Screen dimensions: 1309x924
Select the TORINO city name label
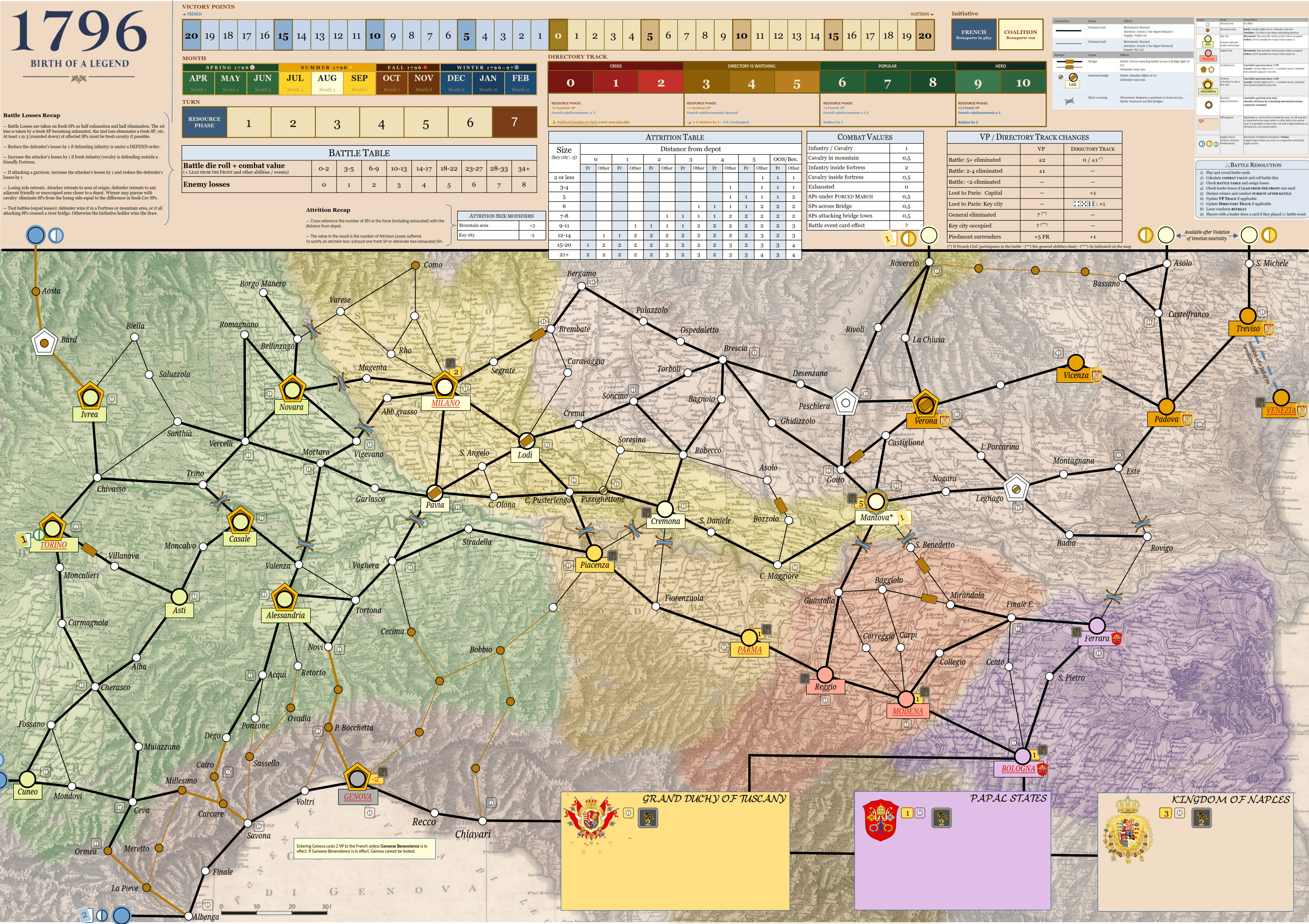tap(54, 544)
